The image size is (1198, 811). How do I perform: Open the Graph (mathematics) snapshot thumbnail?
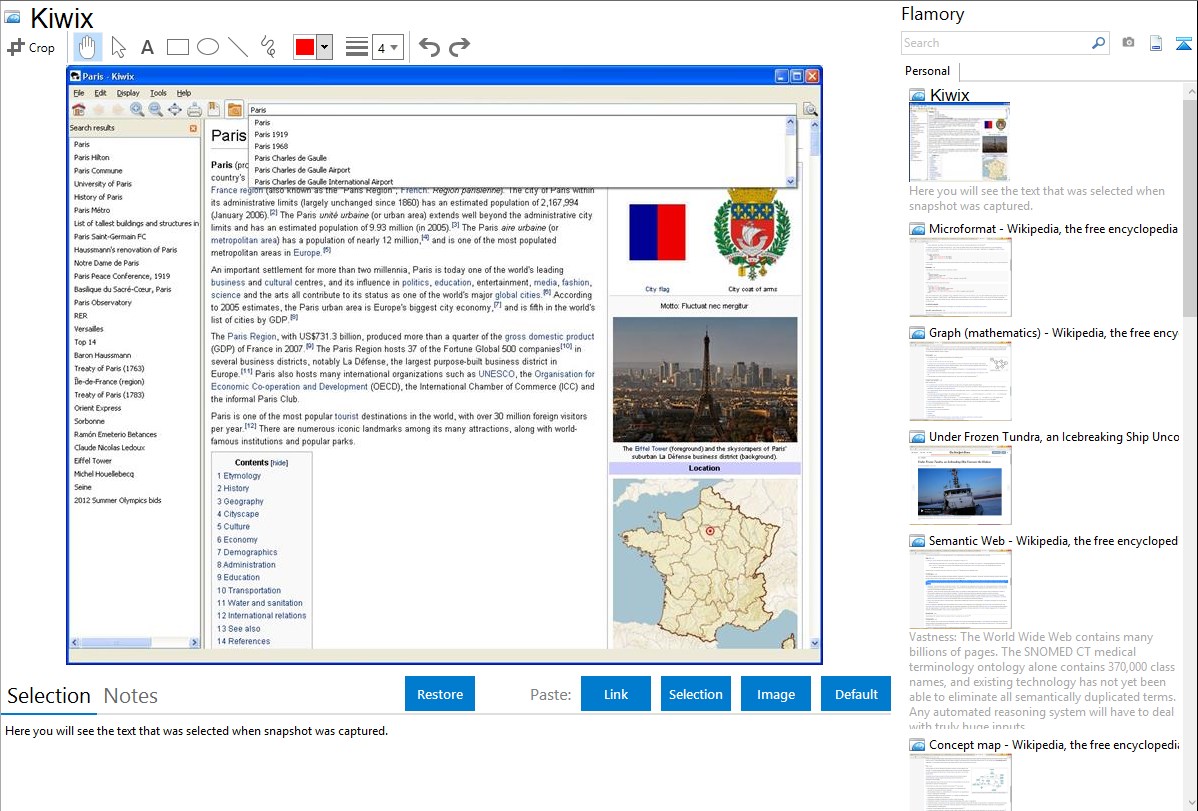(960, 381)
